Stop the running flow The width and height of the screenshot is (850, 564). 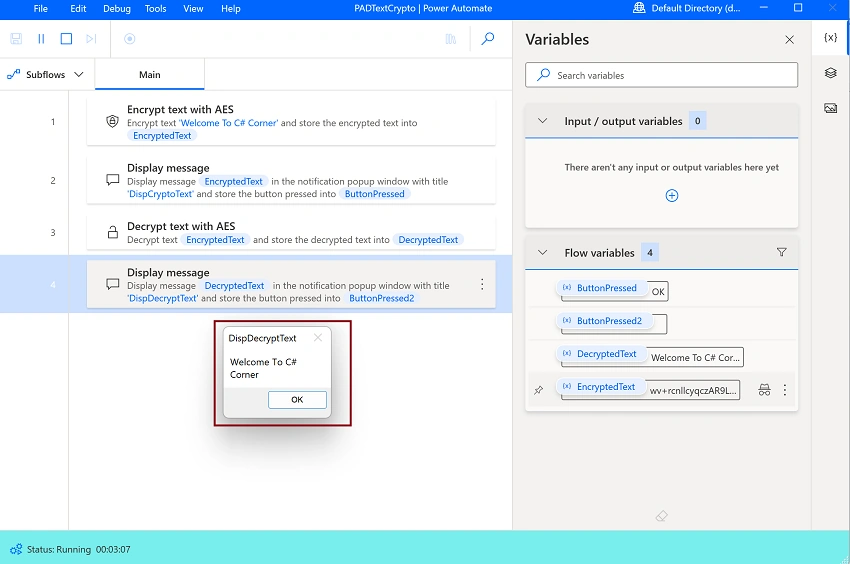click(66, 39)
